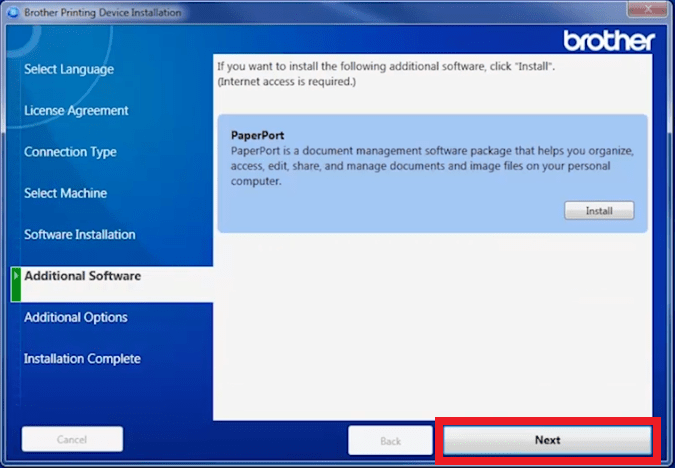The height and width of the screenshot is (468, 675).
Task: Select the Connection Type step
Action: point(70,152)
